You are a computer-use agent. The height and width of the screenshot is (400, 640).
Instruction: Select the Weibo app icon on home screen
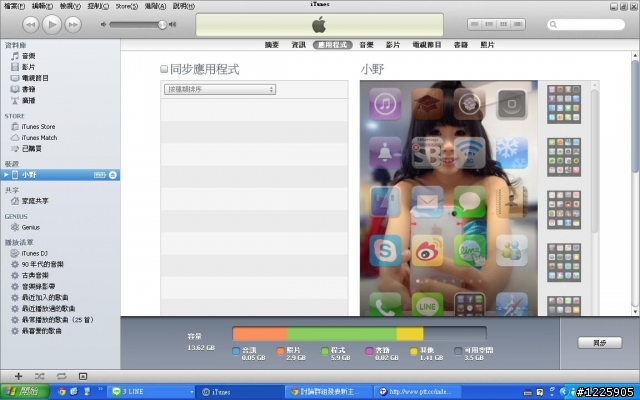pyautogui.click(x=427, y=251)
